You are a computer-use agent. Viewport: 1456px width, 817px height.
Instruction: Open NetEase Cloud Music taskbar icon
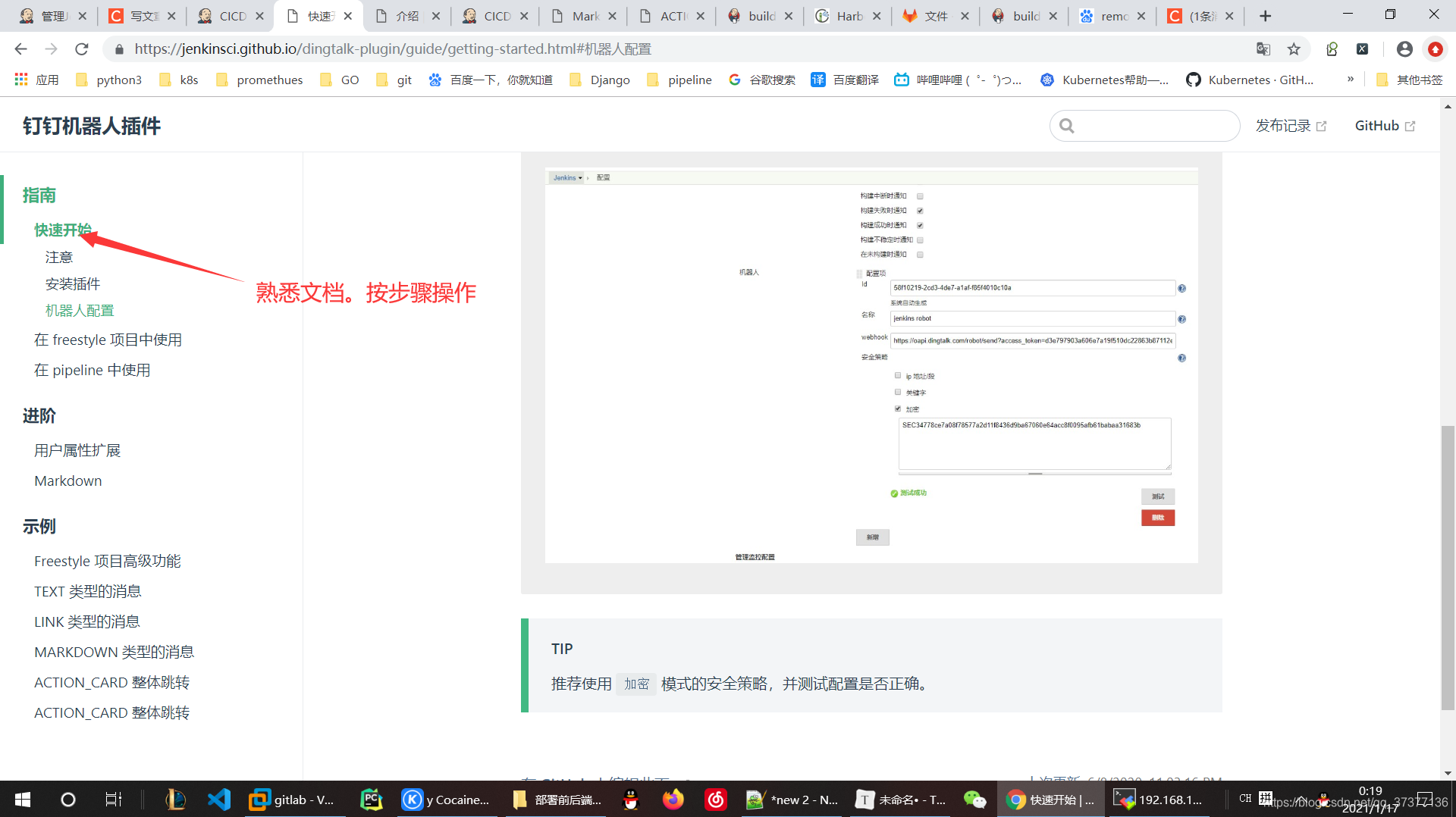(x=716, y=800)
